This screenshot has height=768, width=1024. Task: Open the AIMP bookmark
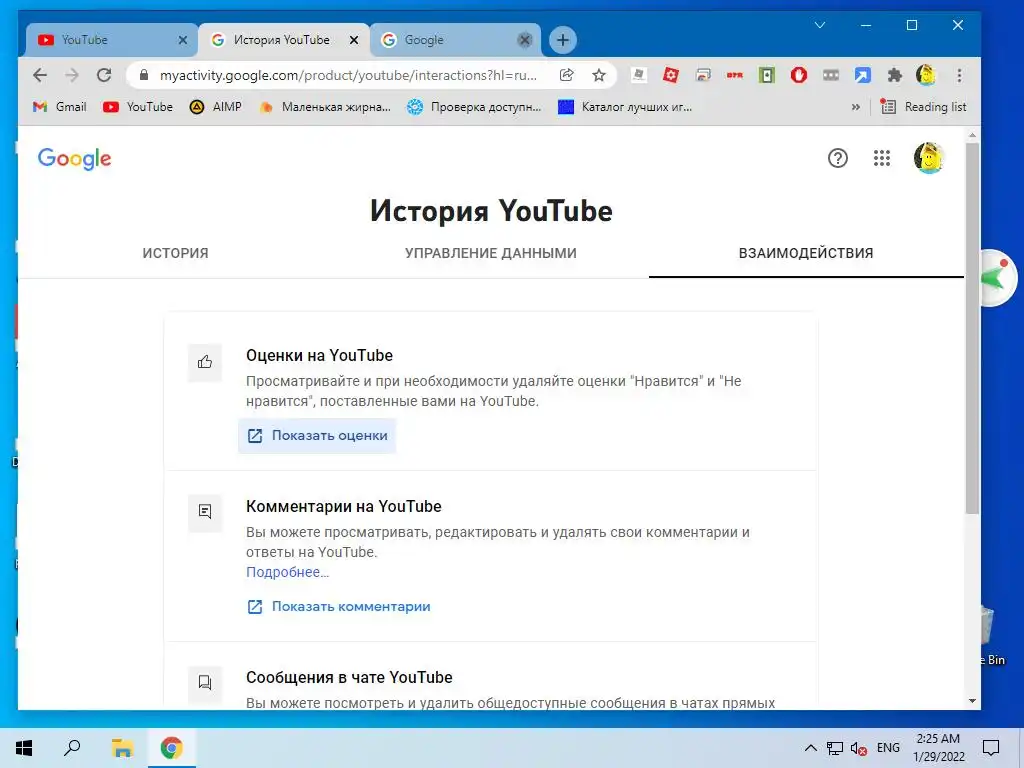point(216,107)
